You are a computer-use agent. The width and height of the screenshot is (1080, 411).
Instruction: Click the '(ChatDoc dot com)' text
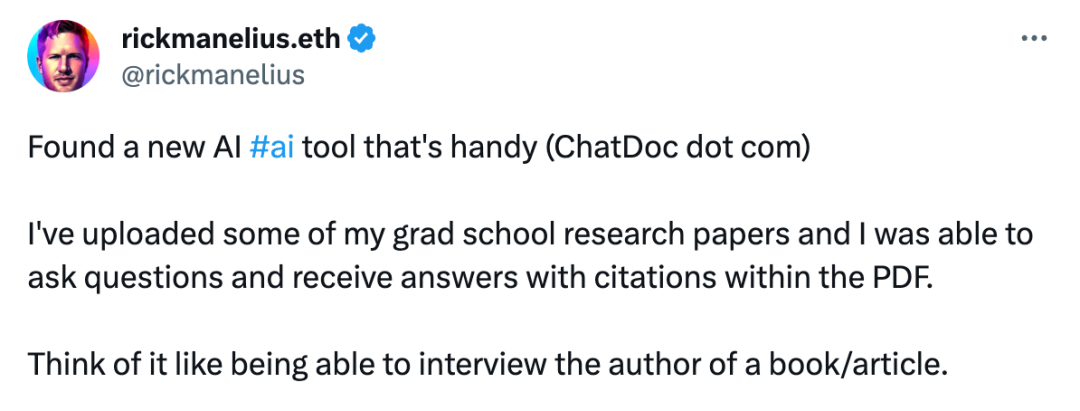point(676,149)
